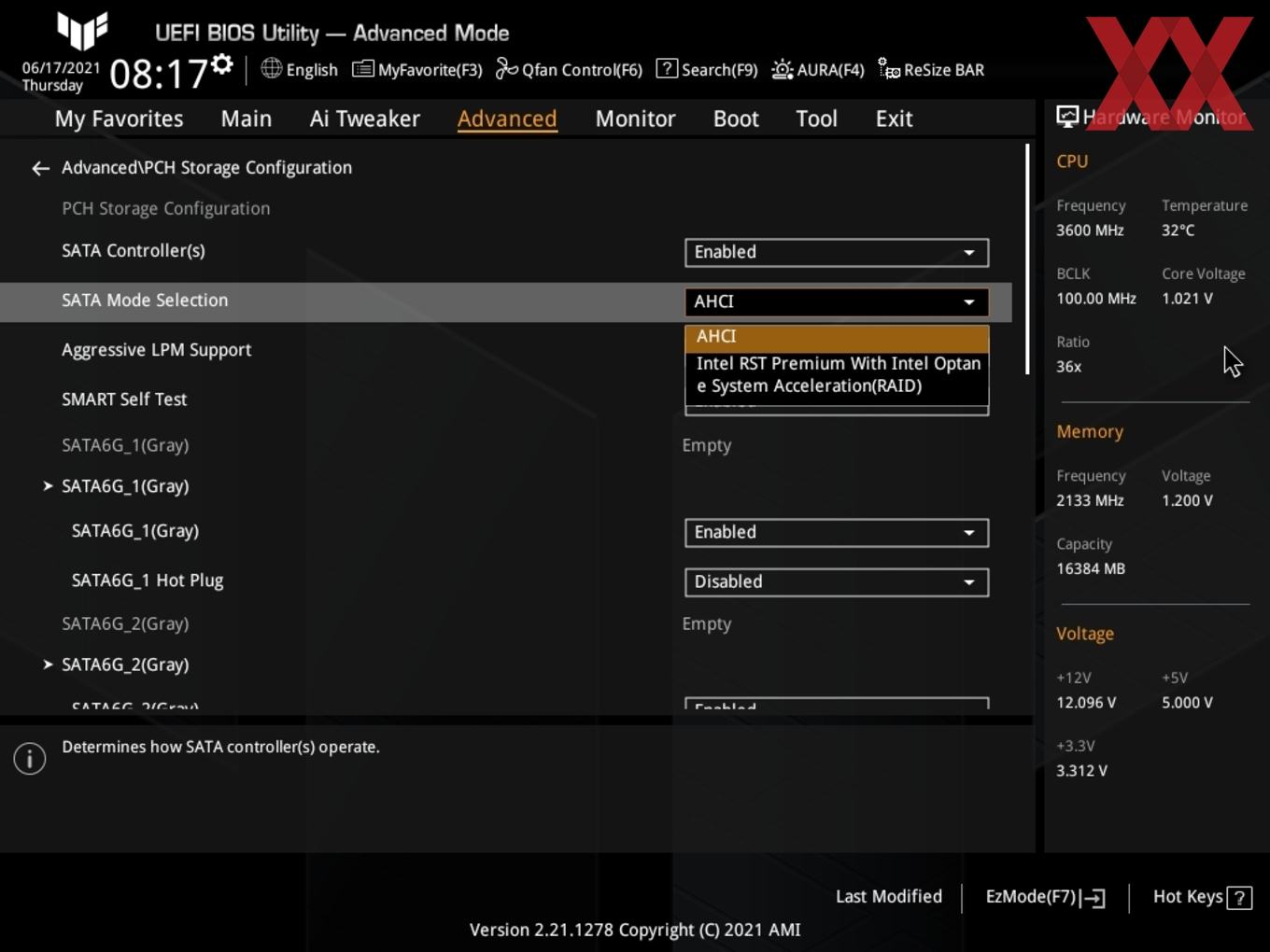This screenshot has height=952, width=1270.
Task: Open AURA(F4) lighting icon
Action: pyautogui.click(x=783, y=69)
